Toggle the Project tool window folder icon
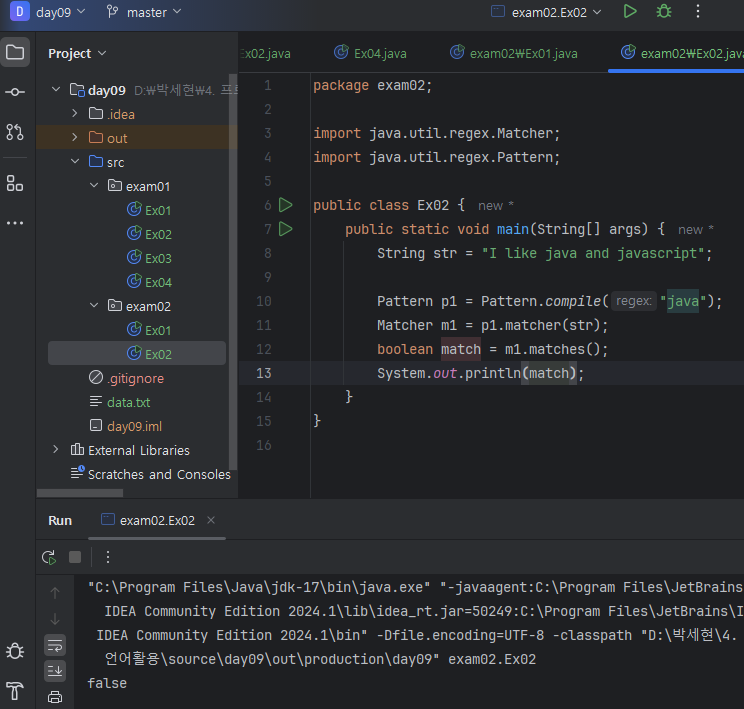Screen dimensions: 744x709 (x=15, y=52)
